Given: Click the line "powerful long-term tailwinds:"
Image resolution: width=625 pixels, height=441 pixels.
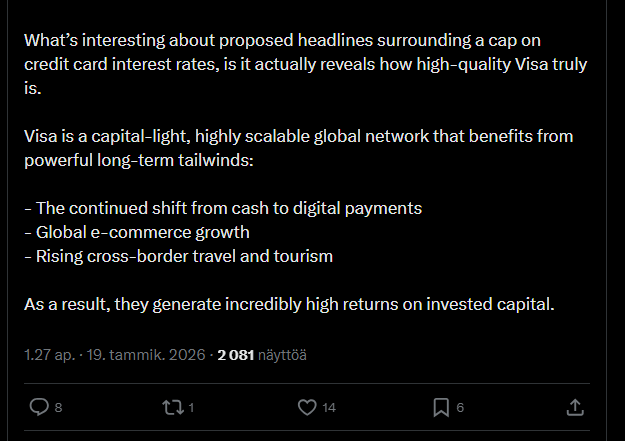Looking at the screenshot, I should coord(139,160).
